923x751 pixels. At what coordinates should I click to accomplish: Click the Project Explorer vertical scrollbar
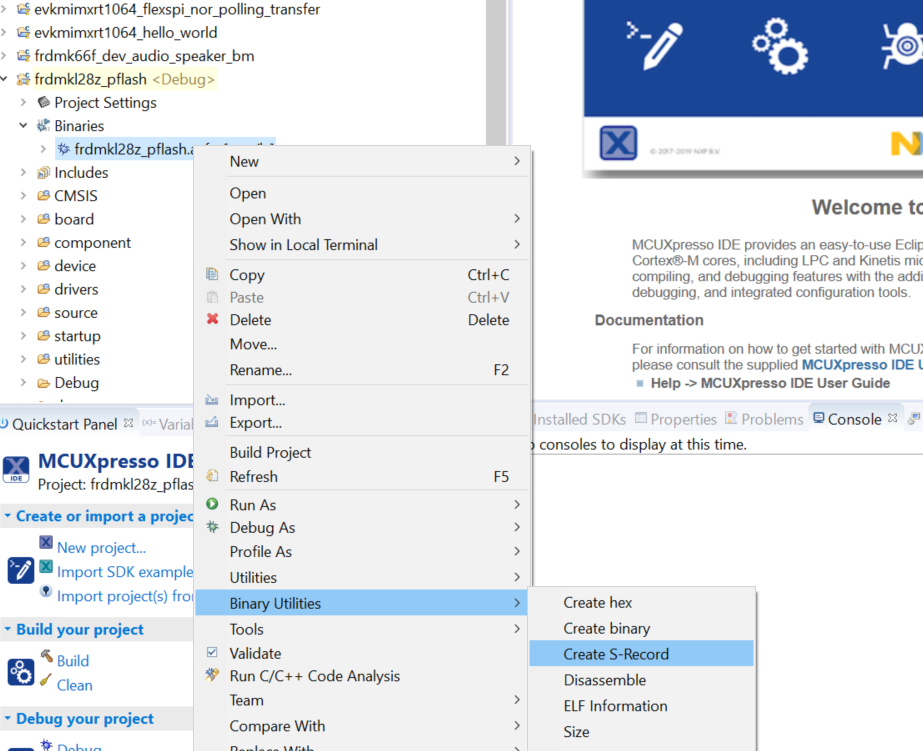(496, 71)
